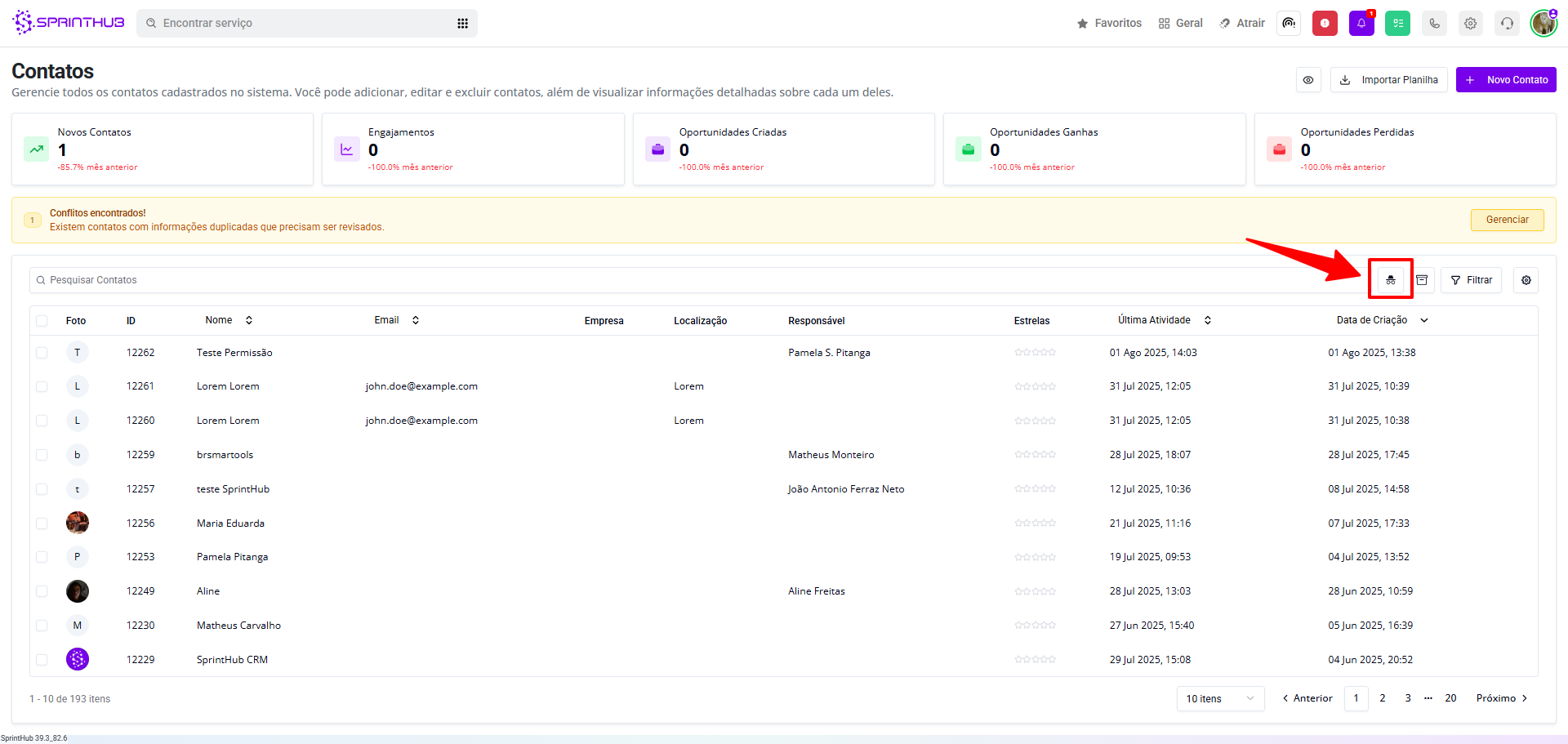
Task: Click the red alert icon in header
Action: [x=1325, y=23]
